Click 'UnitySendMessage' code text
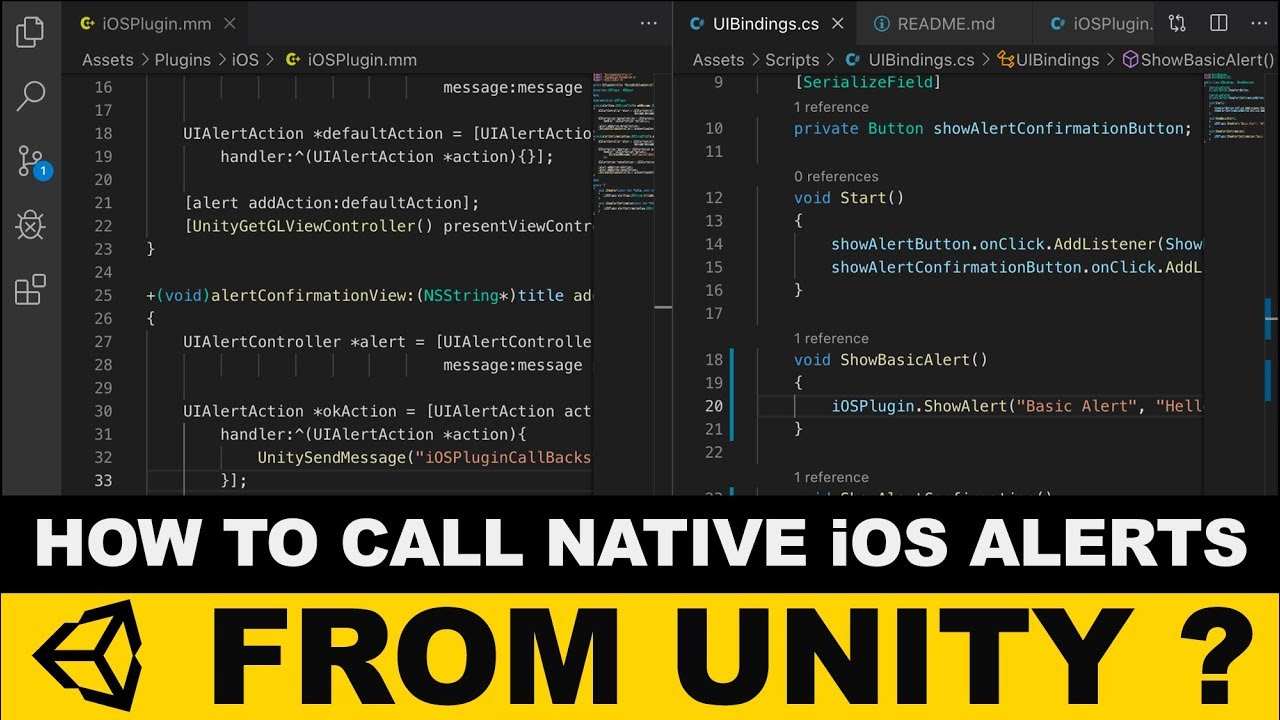The width and height of the screenshot is (1280, 720). tap(332, 457)
